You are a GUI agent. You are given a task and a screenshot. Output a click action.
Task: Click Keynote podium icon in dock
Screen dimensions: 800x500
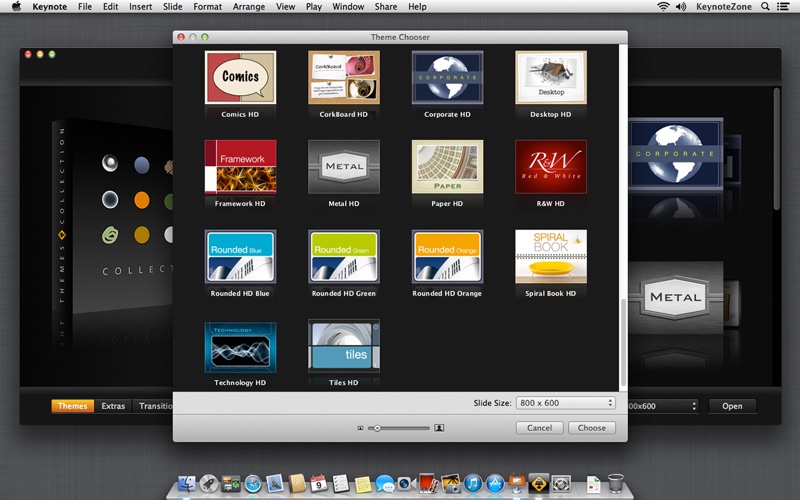click(x=517, y=483)
